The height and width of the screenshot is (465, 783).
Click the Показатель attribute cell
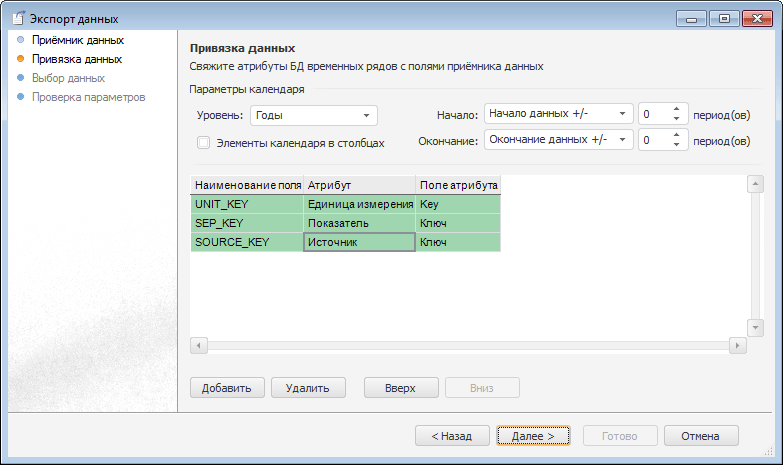[359, 223]
